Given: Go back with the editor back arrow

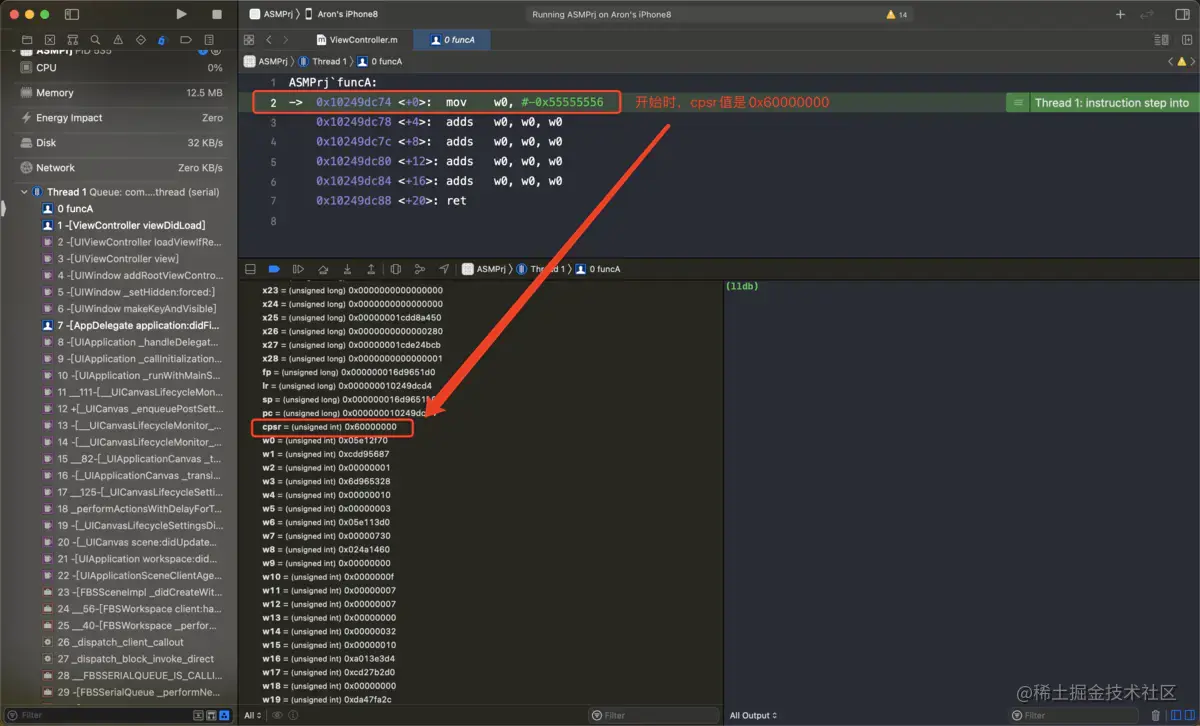Looking at the screenshot, I should coord(269,40).
